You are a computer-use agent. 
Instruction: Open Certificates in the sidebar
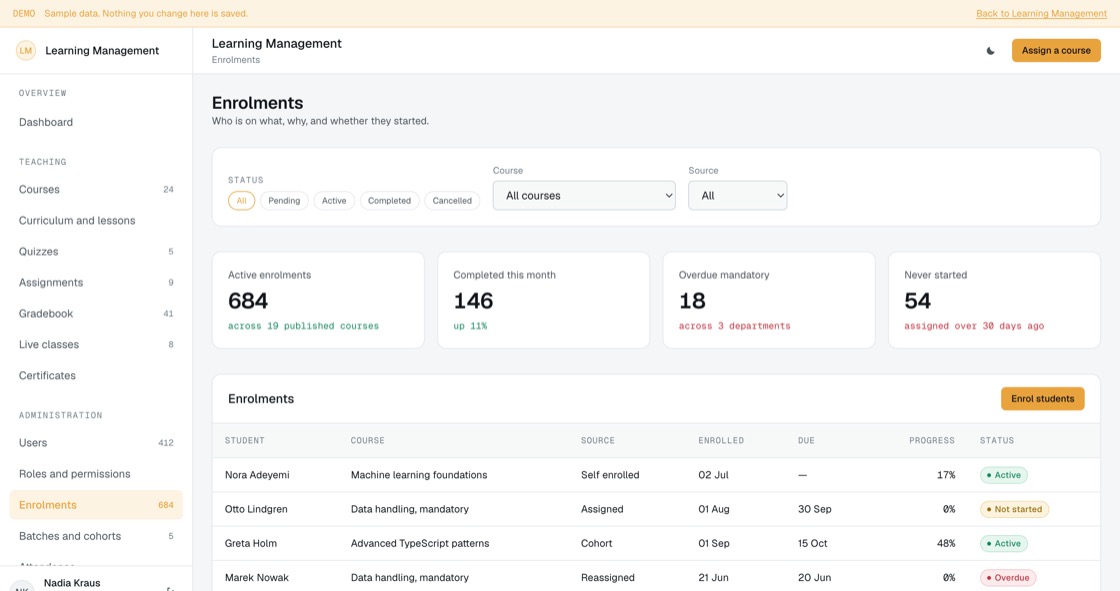click(96, 375)
